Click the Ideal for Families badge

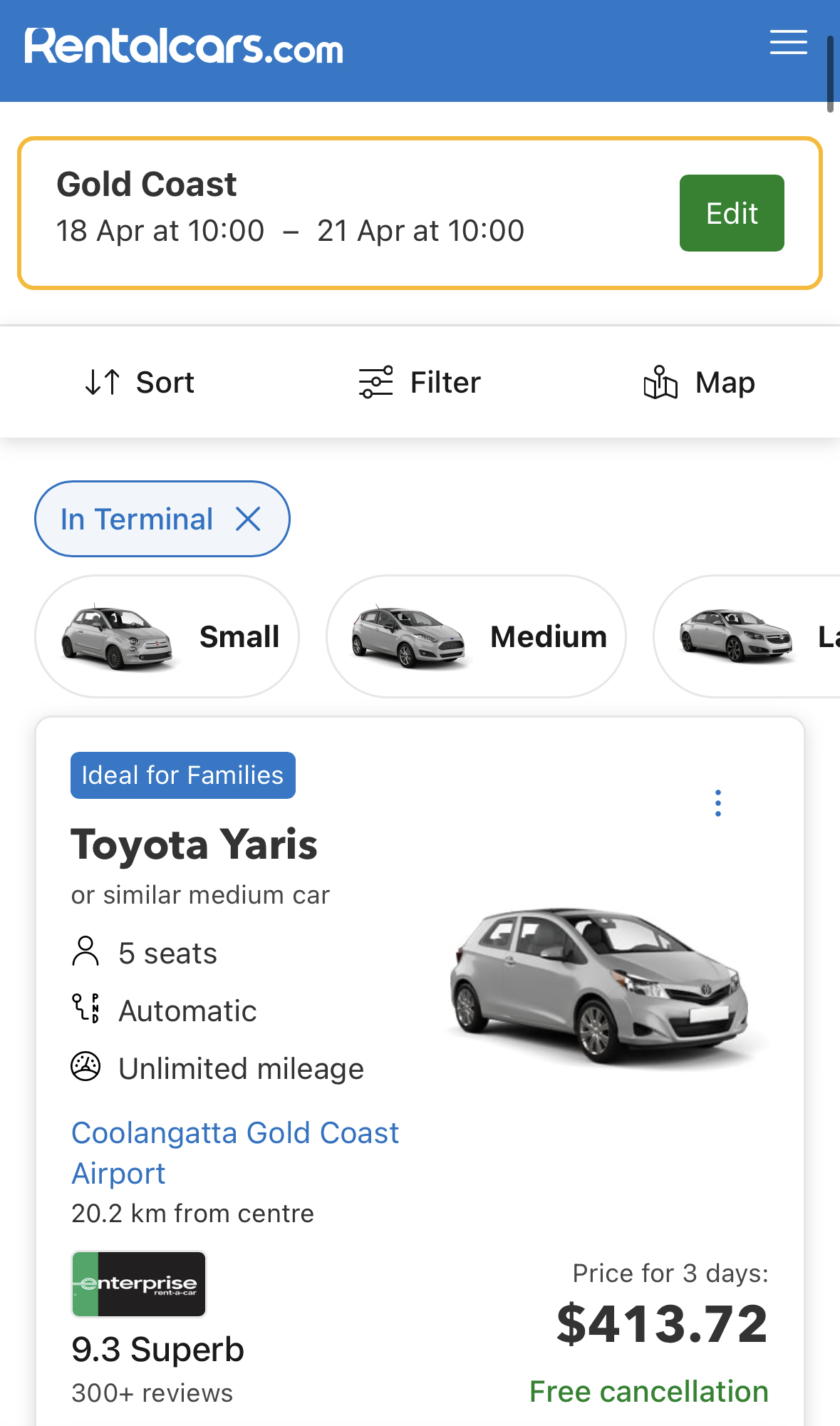click(x=183, y=775)
